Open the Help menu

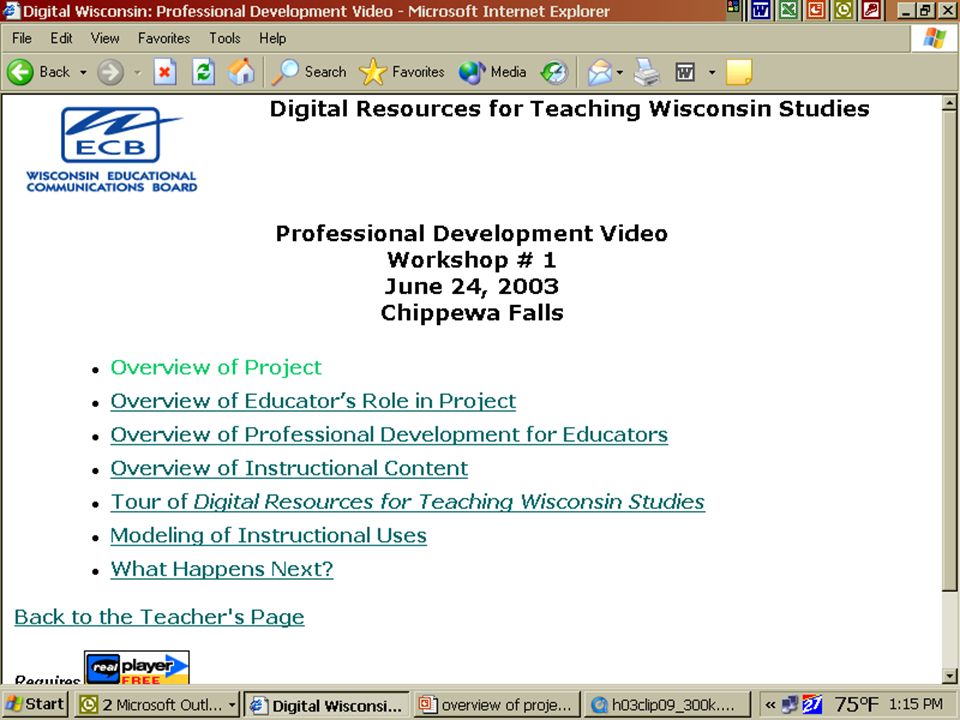click(x=272, y=39)
